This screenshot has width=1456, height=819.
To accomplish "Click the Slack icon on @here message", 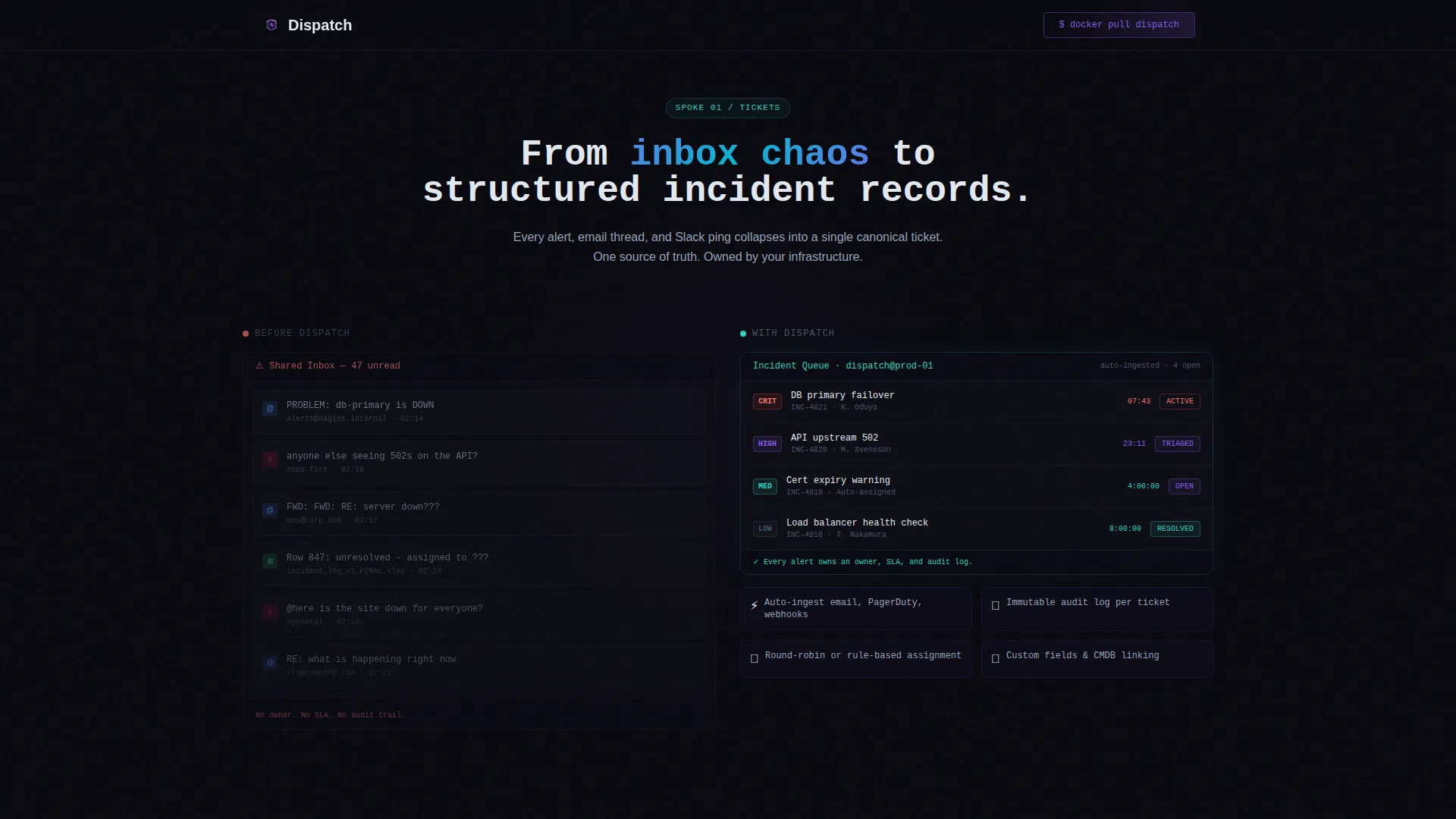I will click(269, 612).
